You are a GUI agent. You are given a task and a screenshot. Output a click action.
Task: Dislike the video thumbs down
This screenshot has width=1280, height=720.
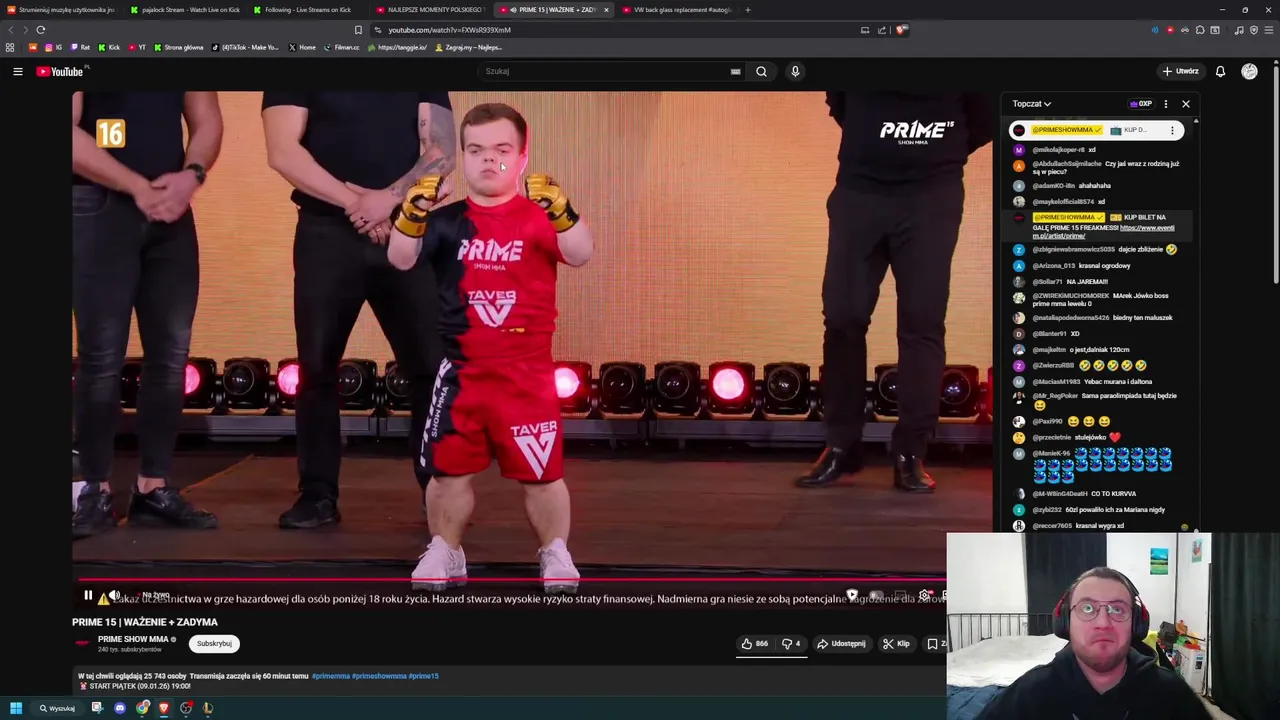tap(791, 643)
